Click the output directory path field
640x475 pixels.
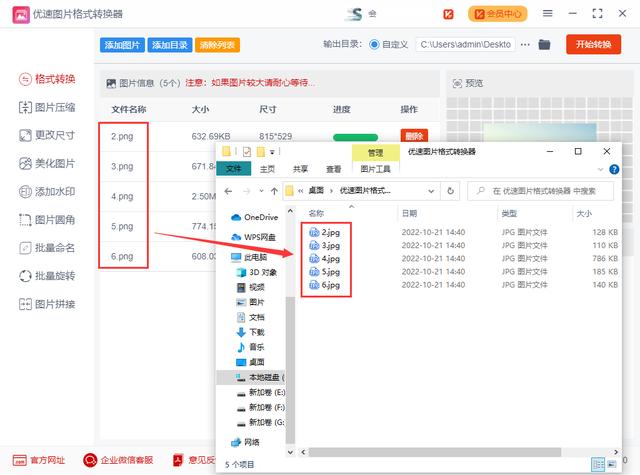[465, 44]
